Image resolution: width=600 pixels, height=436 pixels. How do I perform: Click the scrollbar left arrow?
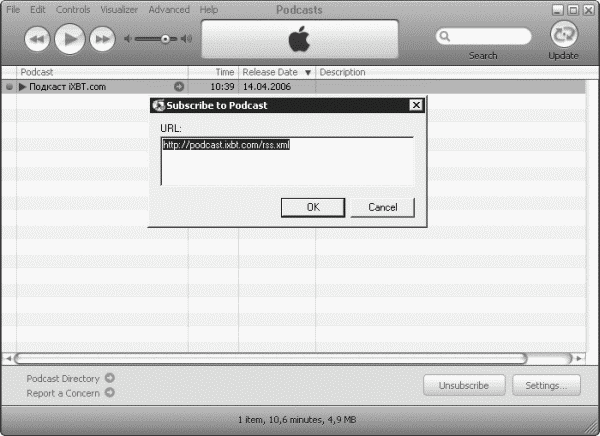(x=8, y=359)
